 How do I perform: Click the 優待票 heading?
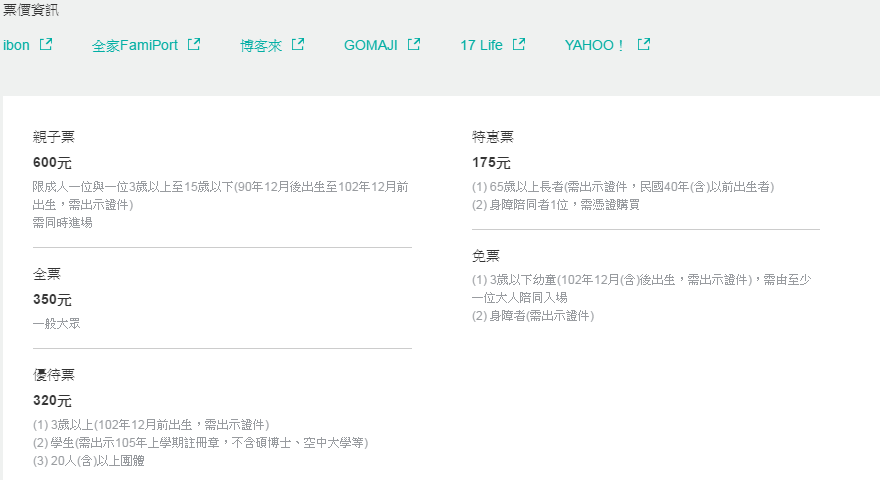coord(54,375)
